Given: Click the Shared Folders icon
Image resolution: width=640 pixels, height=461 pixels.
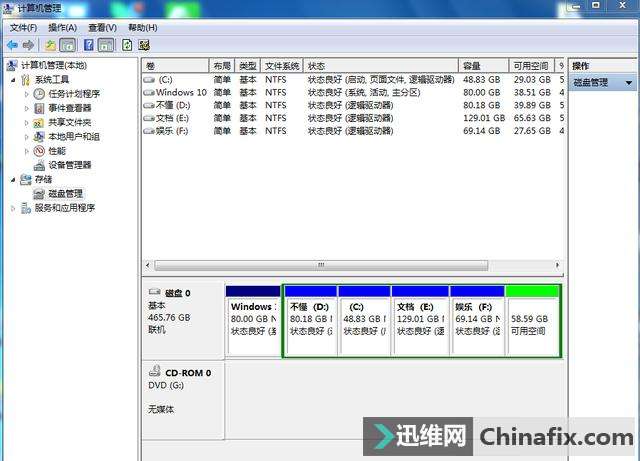Looking at the screenshot, I should tap(38, 122).
